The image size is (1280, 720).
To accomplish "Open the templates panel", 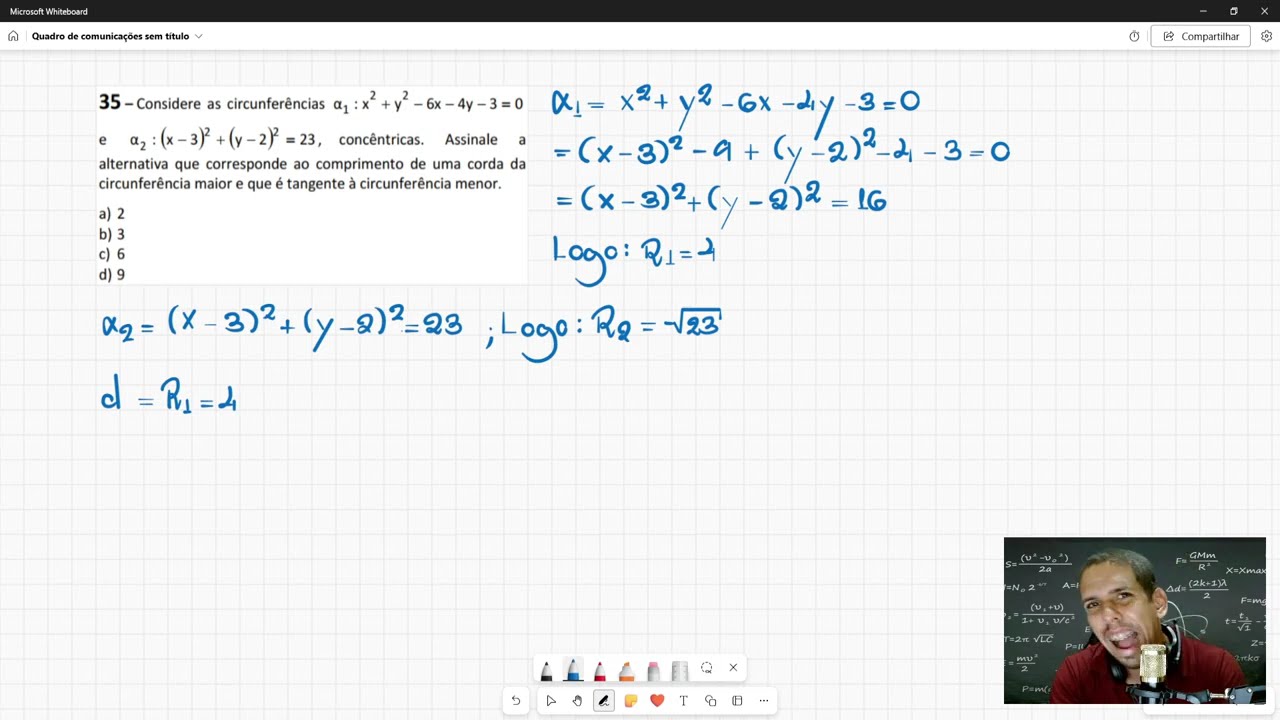I will (x=737, y=701).
